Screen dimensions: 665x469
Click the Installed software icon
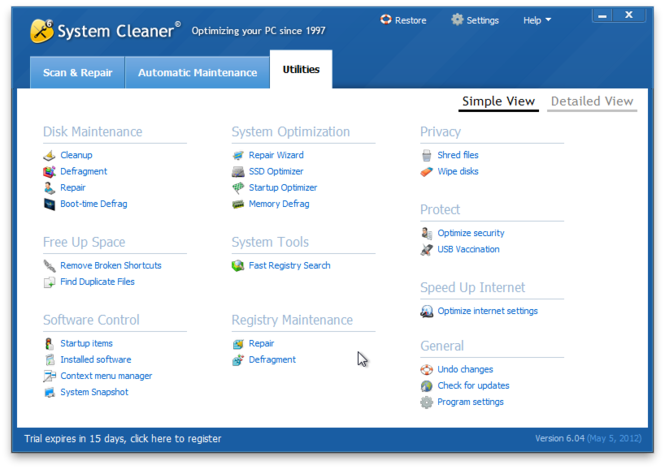coord(49,360)
